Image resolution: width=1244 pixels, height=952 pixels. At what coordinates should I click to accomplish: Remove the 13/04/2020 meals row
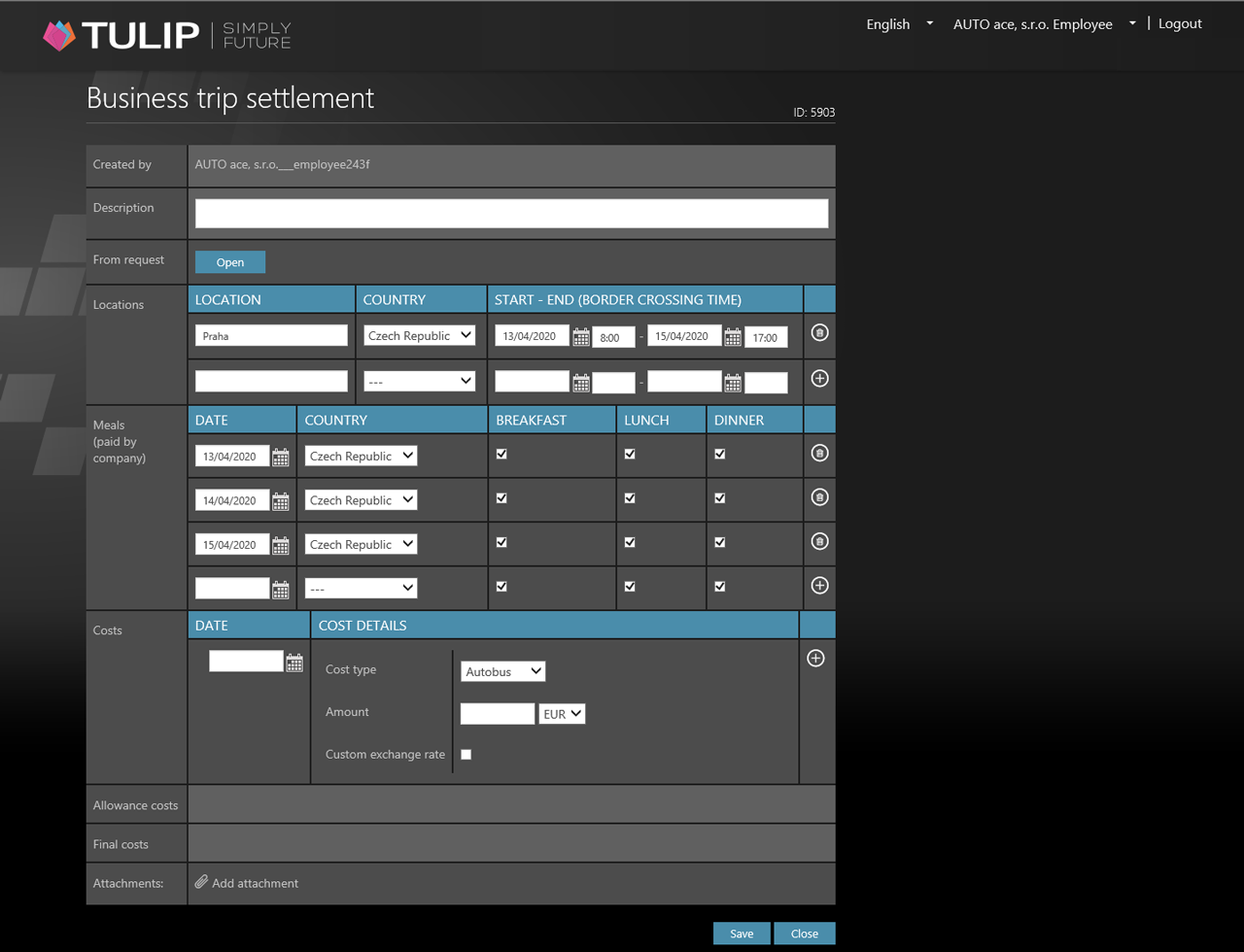819,454
